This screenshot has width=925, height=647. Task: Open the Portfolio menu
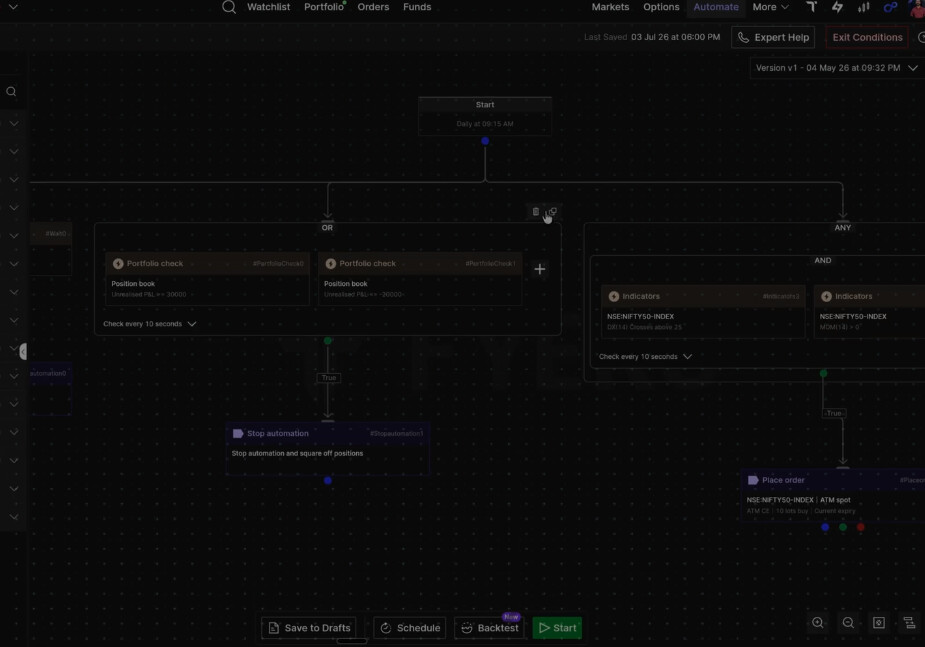click(324, 7)
